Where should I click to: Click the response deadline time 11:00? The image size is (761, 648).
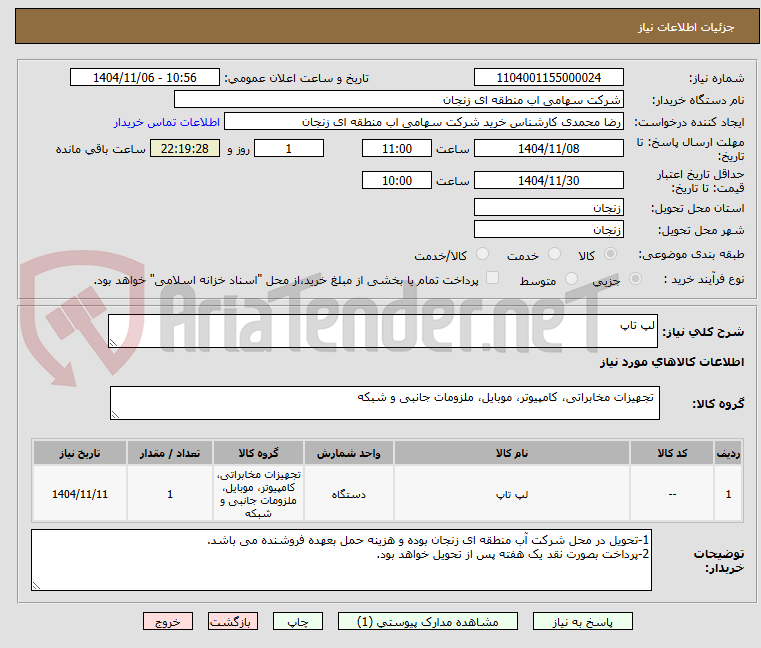(397, 148)
